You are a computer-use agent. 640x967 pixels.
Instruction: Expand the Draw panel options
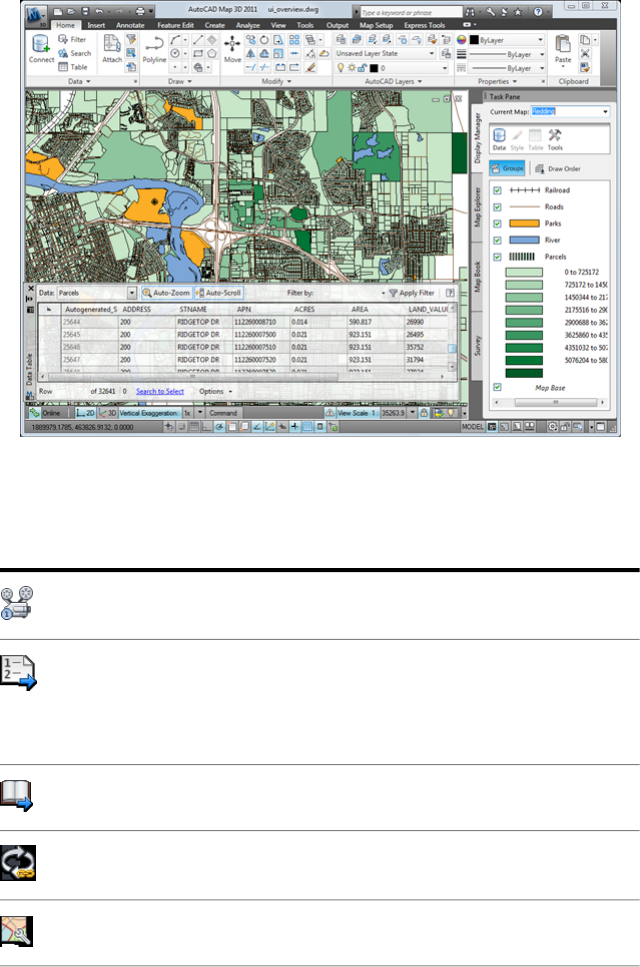pyautogui.click(x=180, y=81)
